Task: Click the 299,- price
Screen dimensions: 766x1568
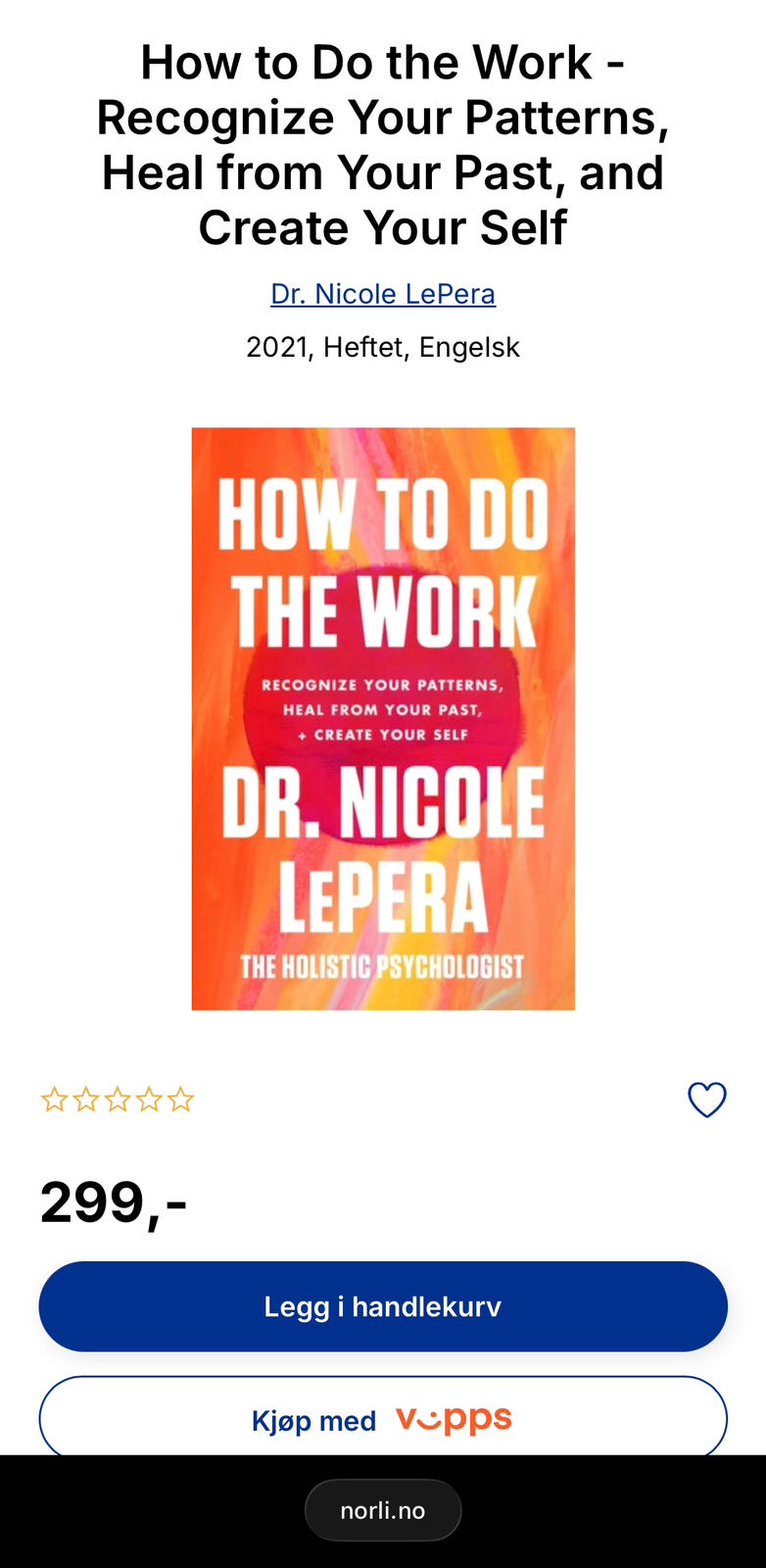Action: click(x=114, y=1202)
